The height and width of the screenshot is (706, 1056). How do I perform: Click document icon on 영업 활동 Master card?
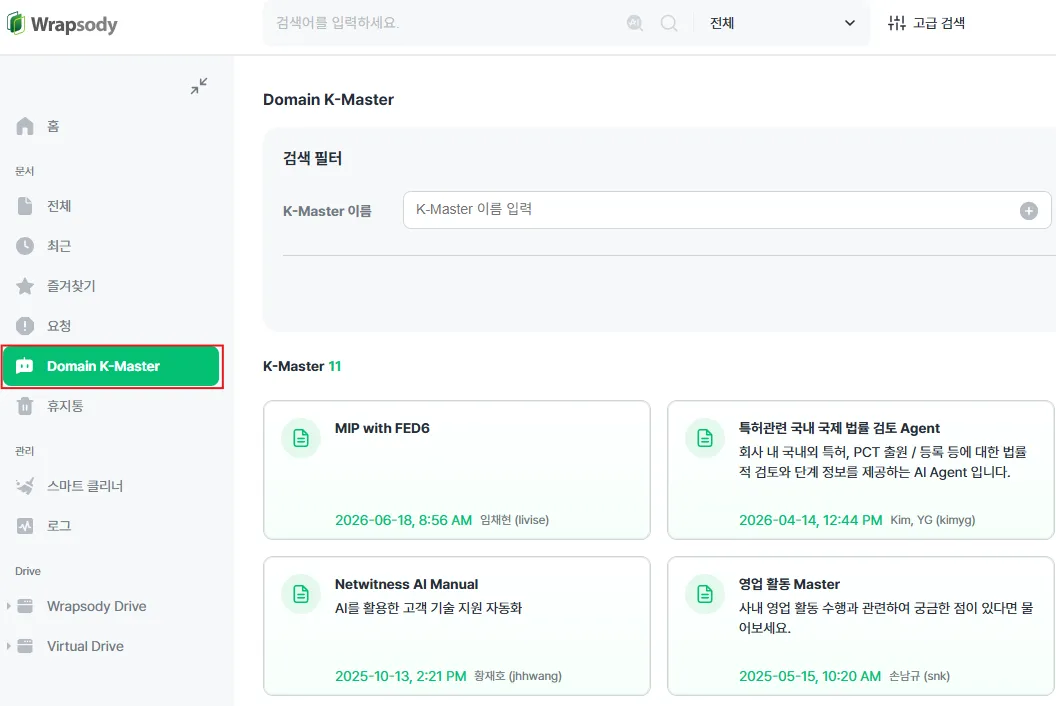click(x=705, y=594)
